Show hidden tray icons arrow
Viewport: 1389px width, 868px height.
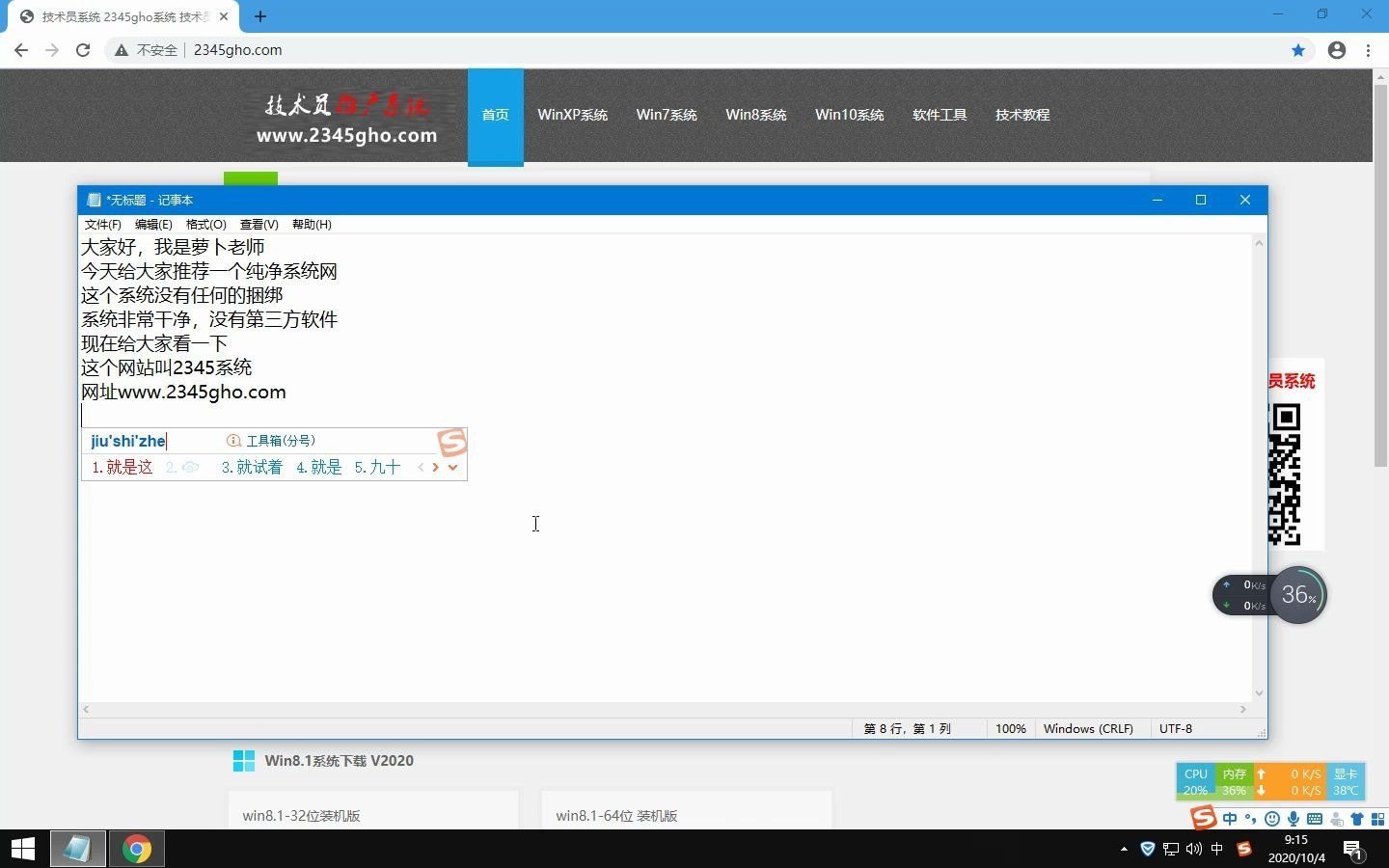pos(1124,849)
